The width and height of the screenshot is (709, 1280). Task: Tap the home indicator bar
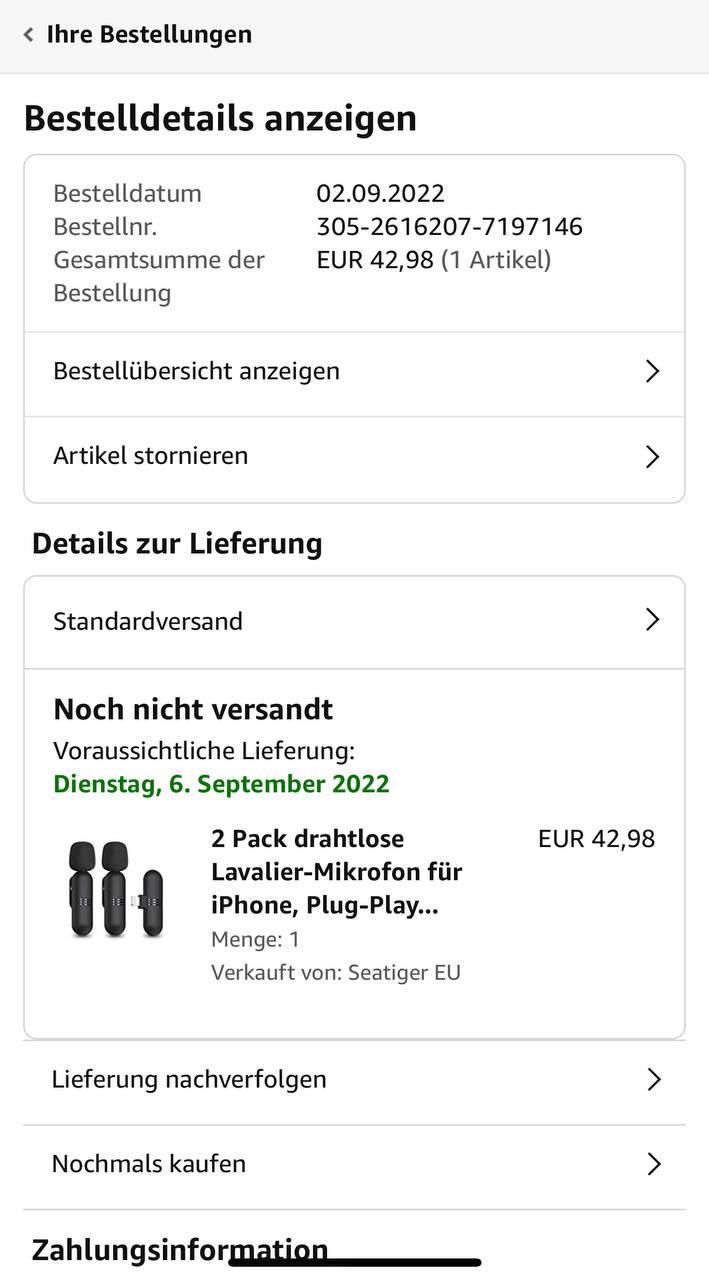pyautogui.click(x=355, y=1263)
